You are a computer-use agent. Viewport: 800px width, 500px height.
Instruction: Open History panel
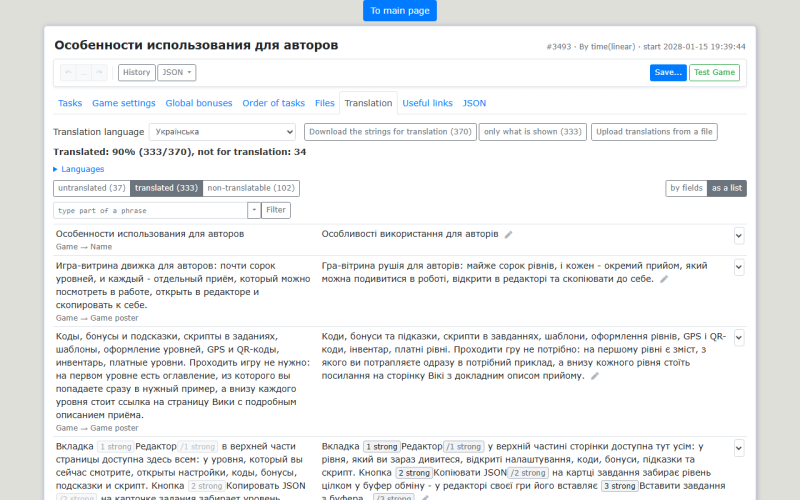137,72
